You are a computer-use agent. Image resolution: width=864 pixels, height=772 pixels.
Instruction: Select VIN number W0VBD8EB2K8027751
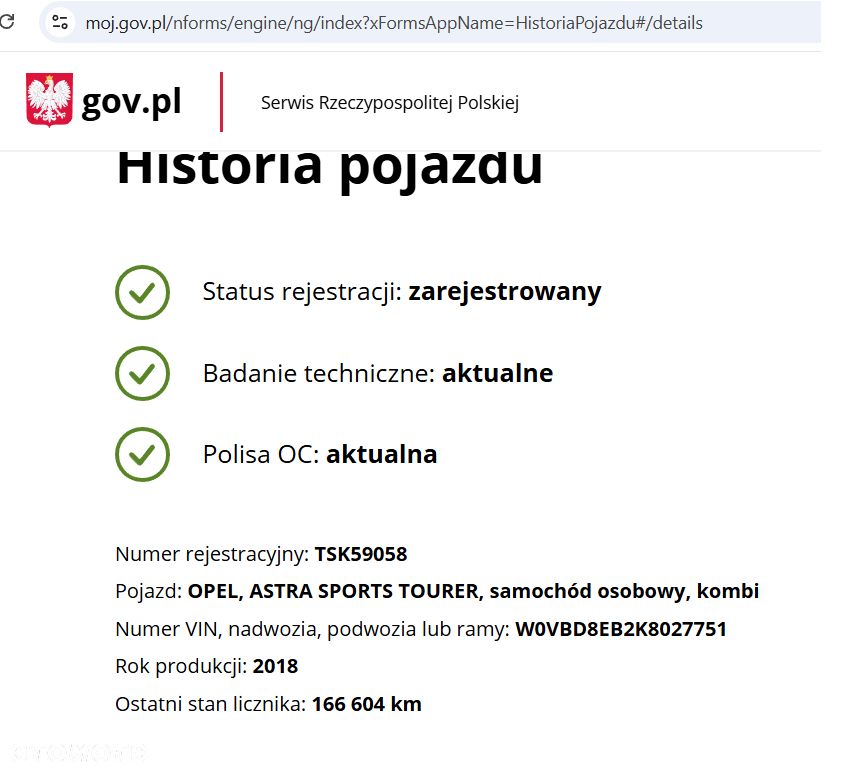[x=621, y=629]
